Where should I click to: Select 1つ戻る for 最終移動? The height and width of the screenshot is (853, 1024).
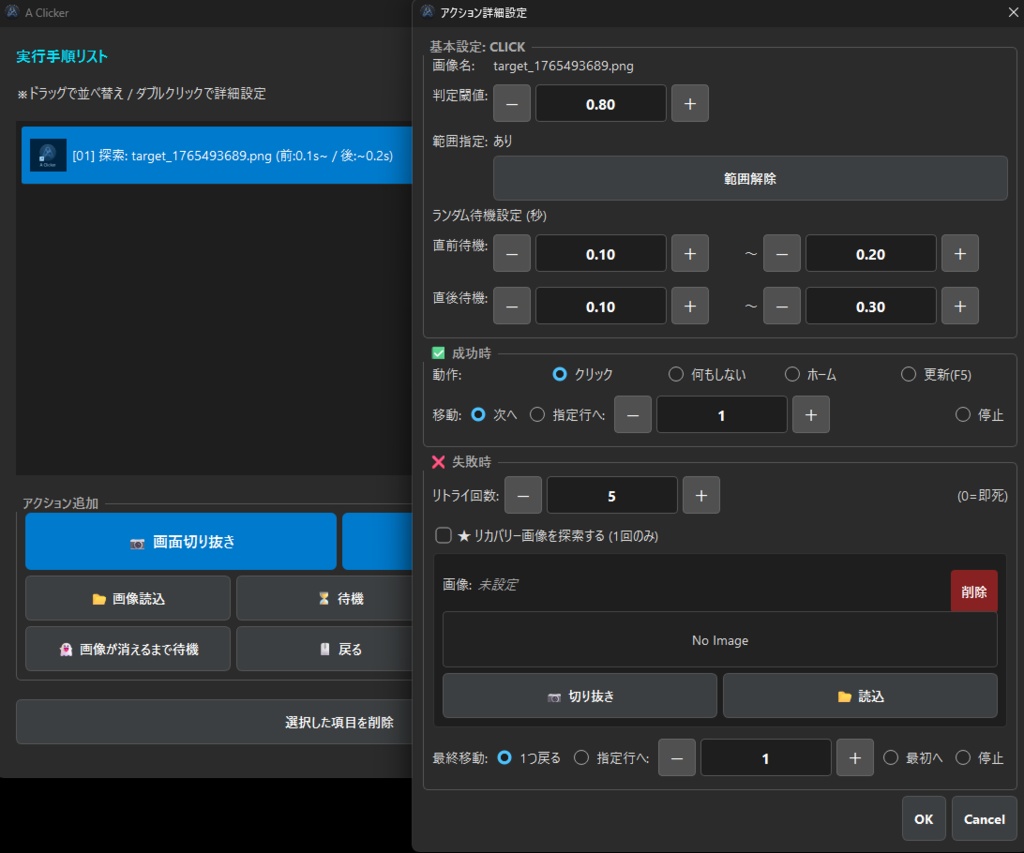504,758
